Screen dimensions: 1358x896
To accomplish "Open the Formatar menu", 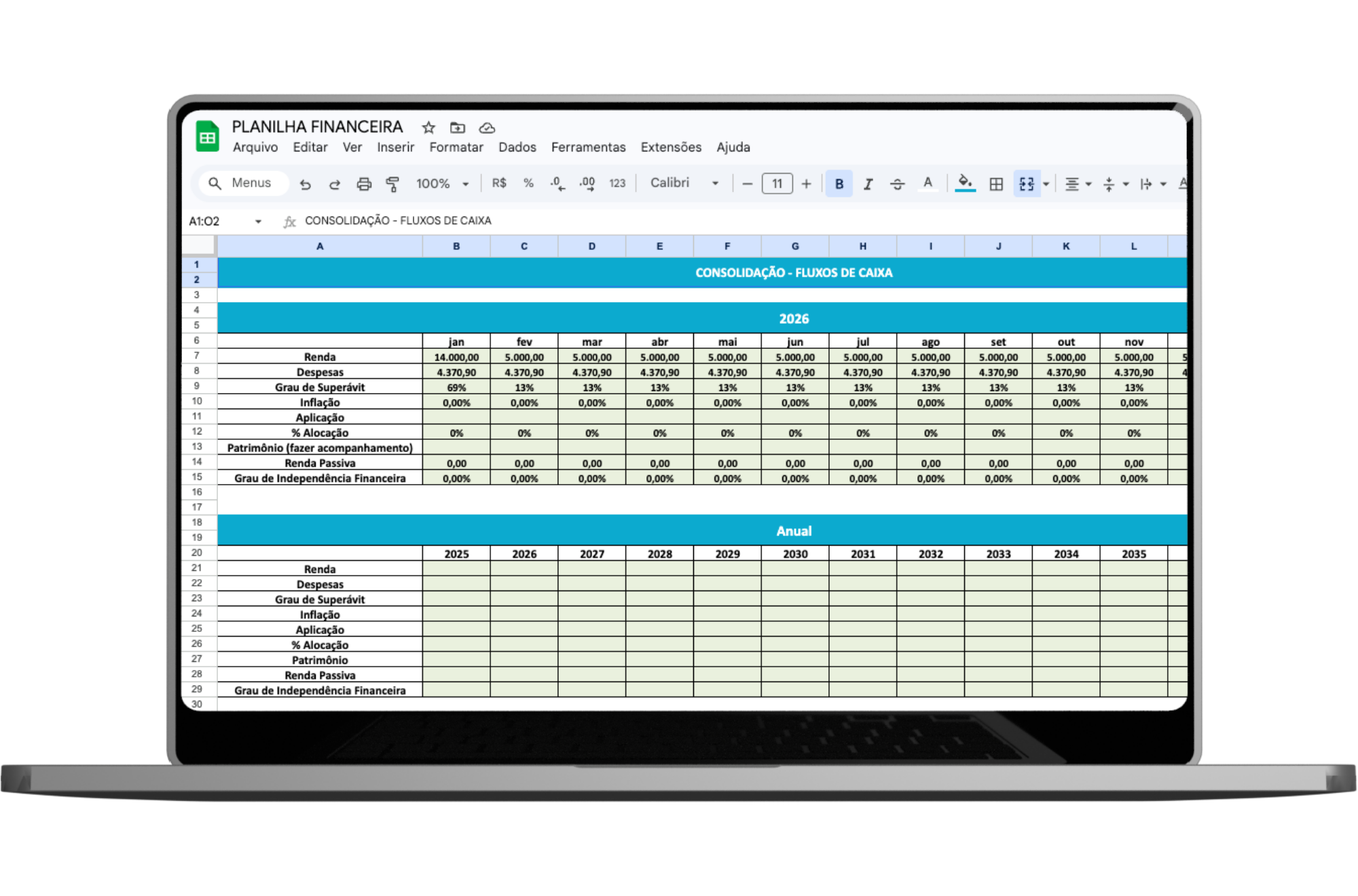I will click(456, 147).
